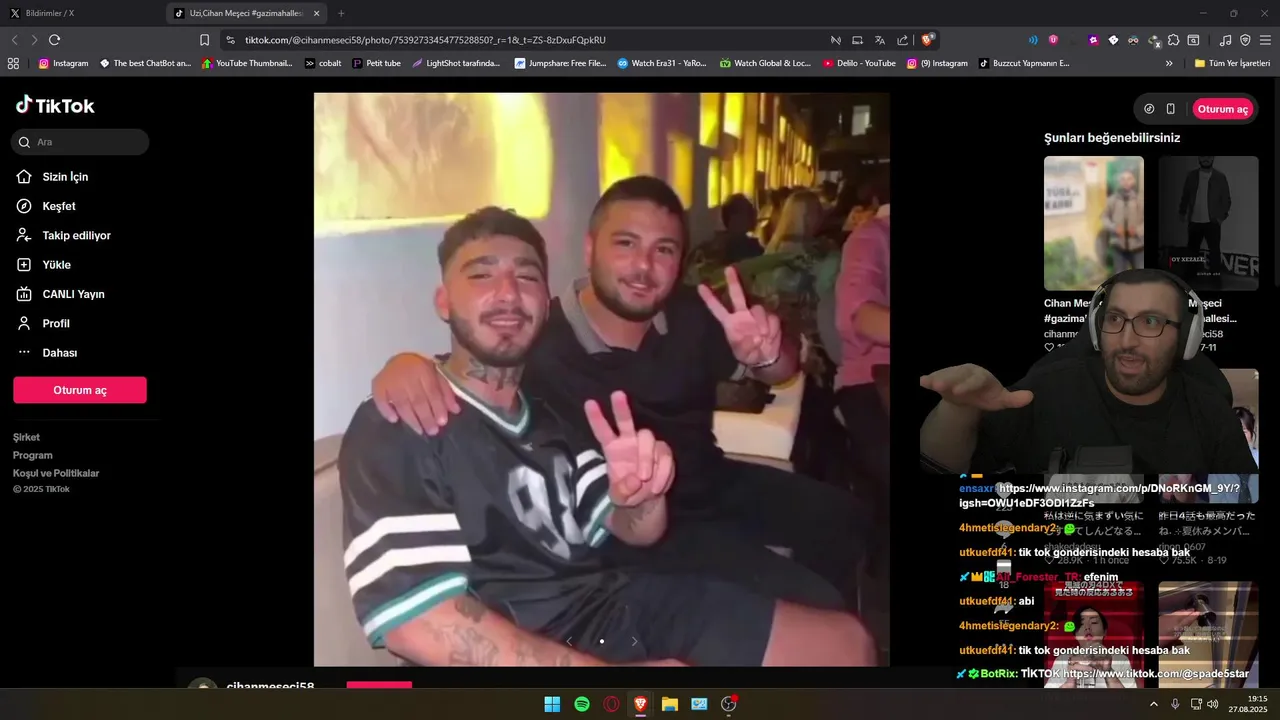Open The best ChatBot bookmark
This screenshot has width=1280, height=720.
pos(145,63)
